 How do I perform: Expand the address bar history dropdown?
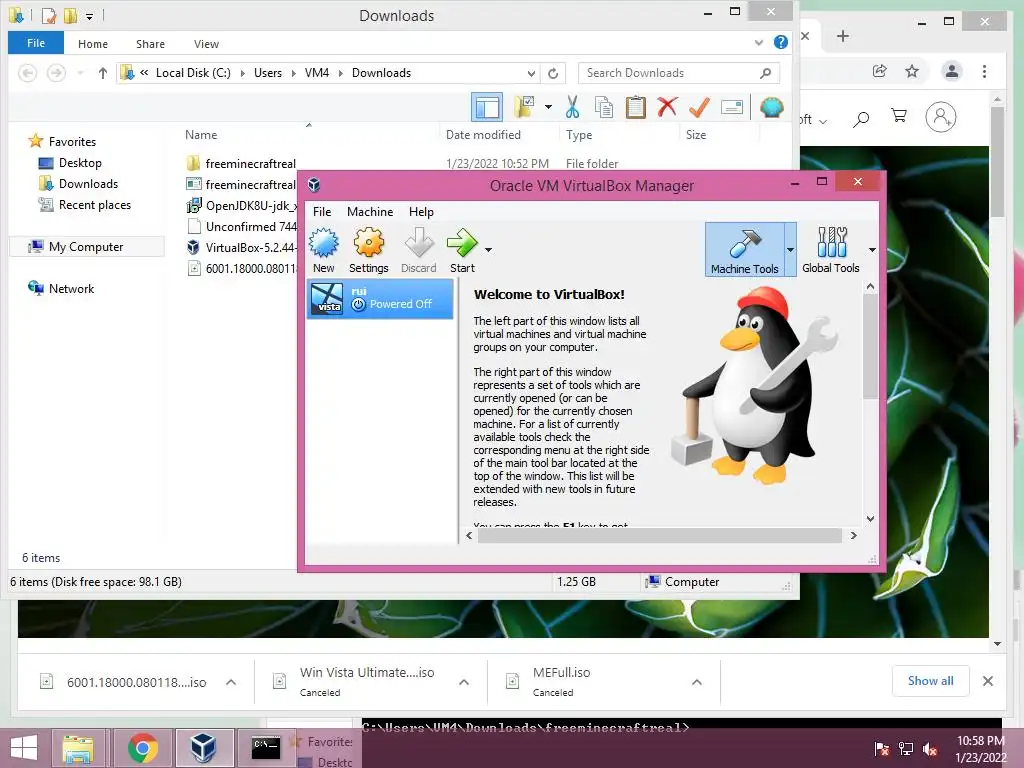tap(532, 73)
